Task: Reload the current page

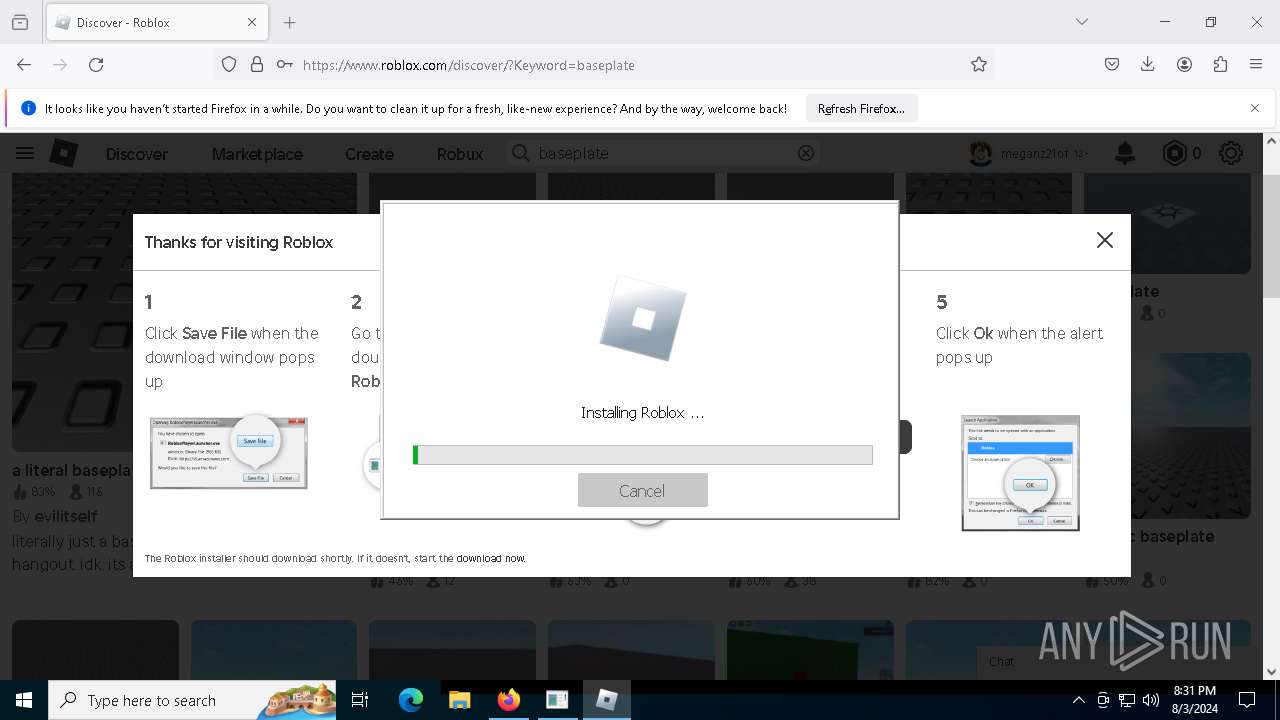Action: click(96, 64)
